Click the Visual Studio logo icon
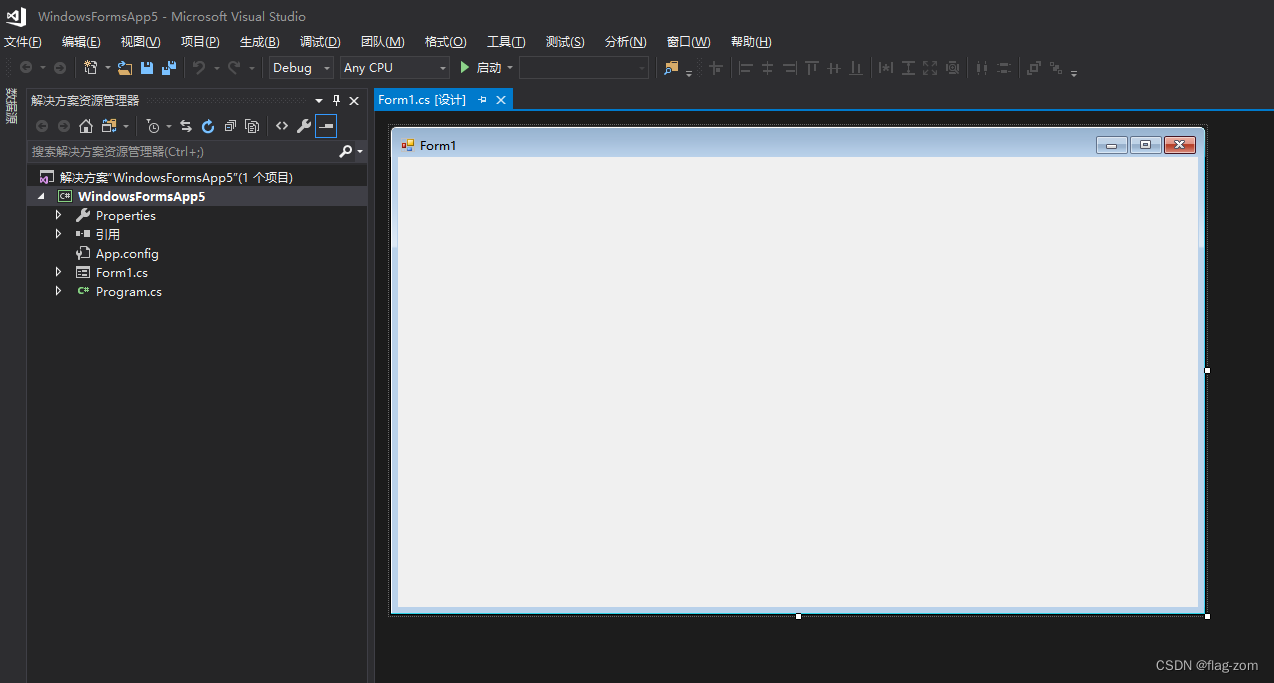The image size is (1274, 683). click(x=15, y=16)
